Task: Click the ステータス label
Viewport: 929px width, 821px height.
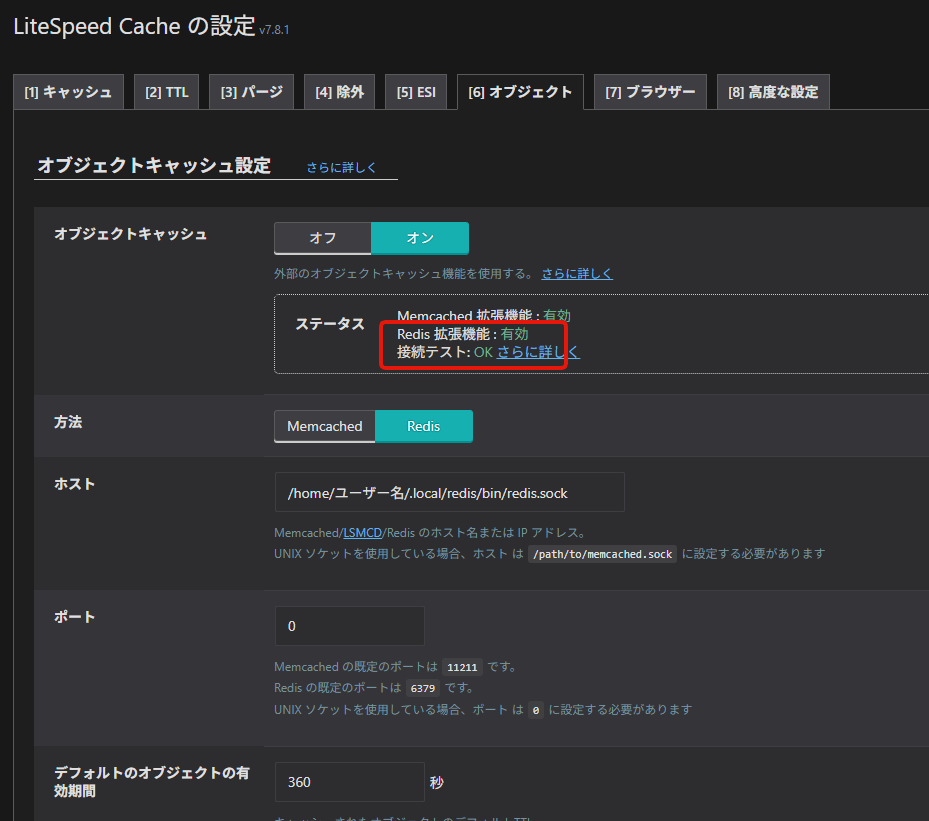Action: [x=330, y=324]
